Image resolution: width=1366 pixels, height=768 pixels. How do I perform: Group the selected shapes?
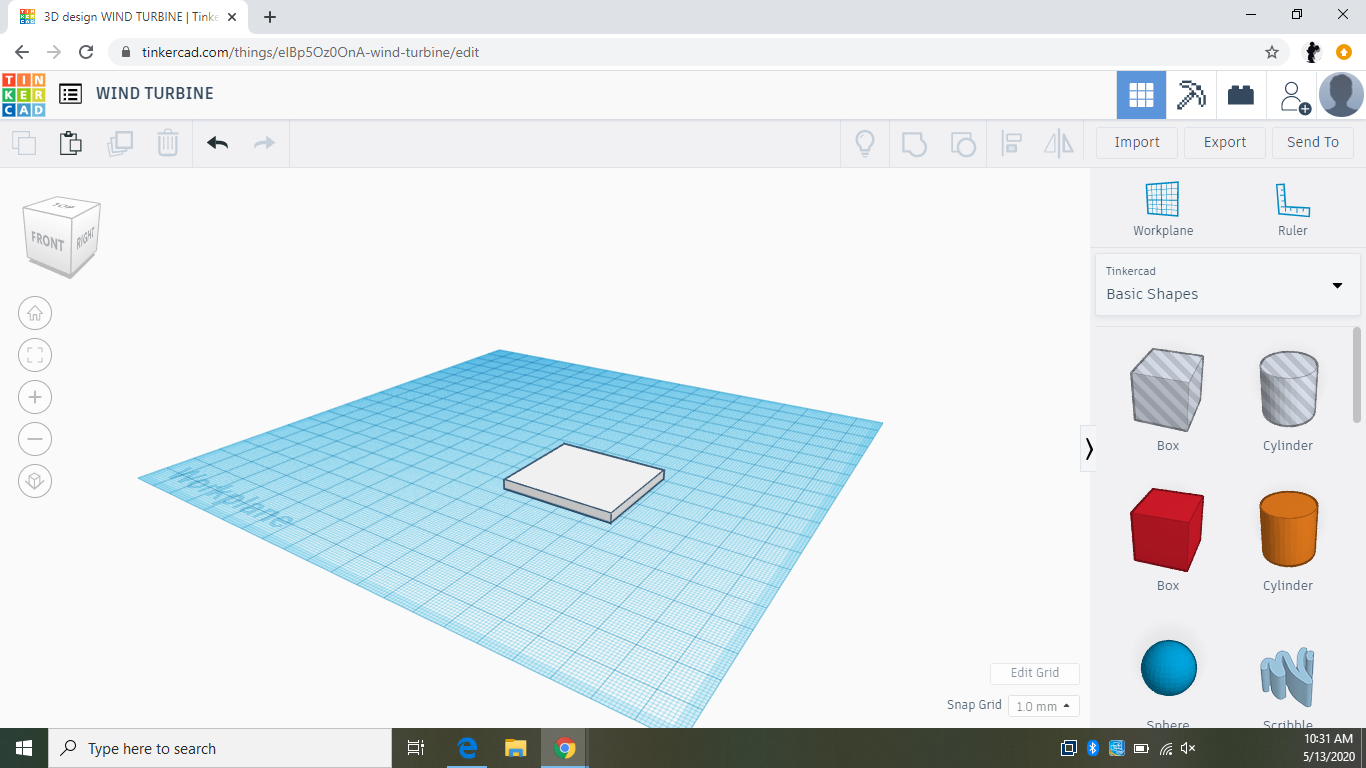click(x=915, y=144)
